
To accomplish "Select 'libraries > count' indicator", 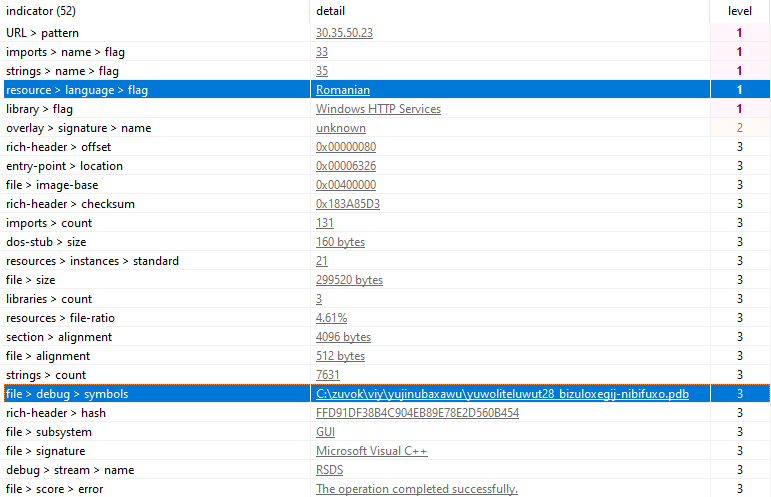I will coord(49,299).
